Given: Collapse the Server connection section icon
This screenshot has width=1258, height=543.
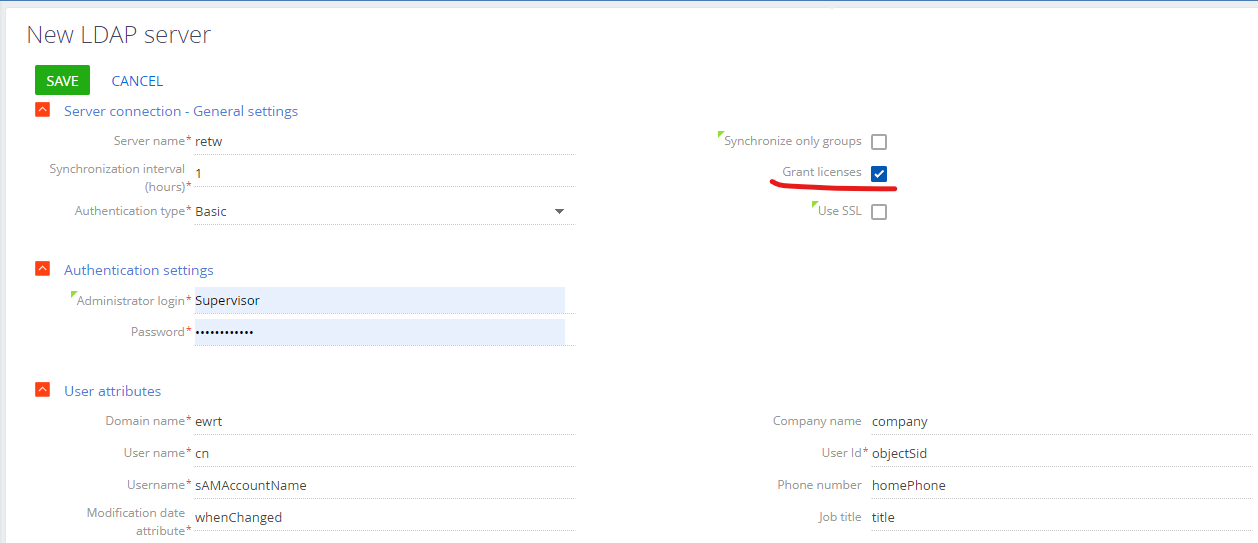Looking at the screenshot, I should tap(42, 111).
